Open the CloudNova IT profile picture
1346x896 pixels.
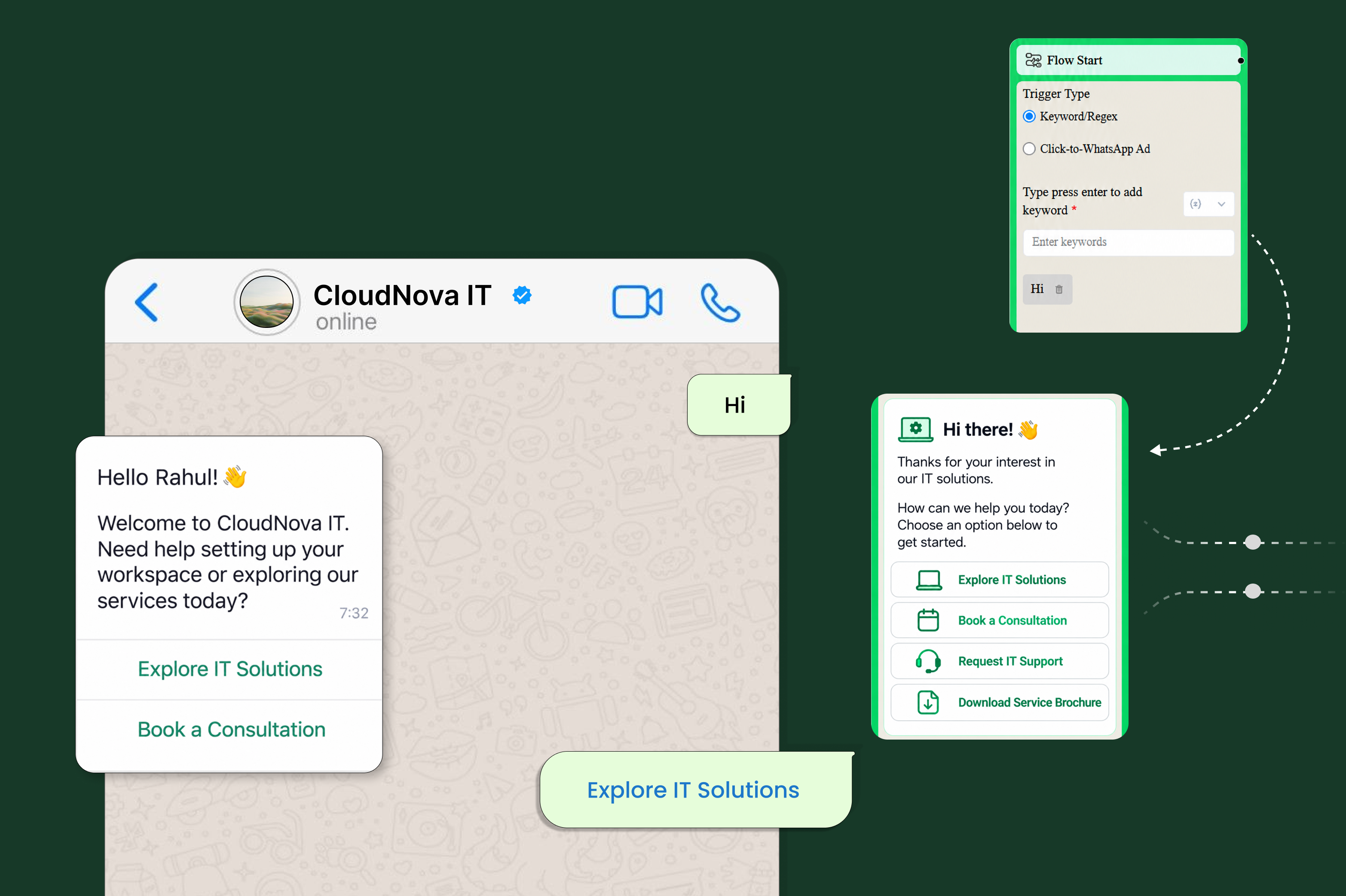click(x=267, y=302)
